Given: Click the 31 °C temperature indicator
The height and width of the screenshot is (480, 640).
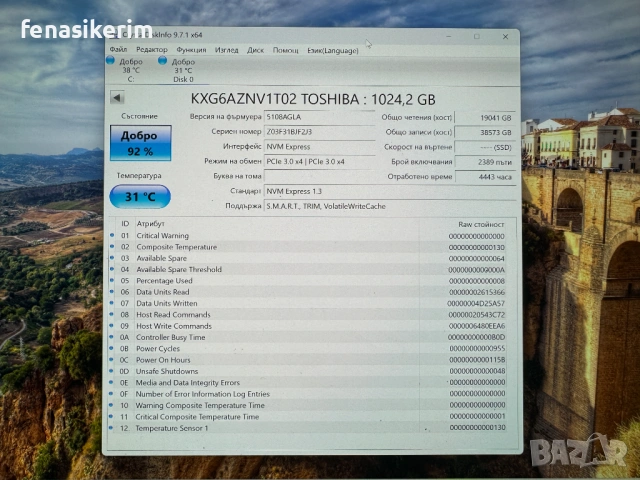Looking at the screenshot, I should point(140,196).
